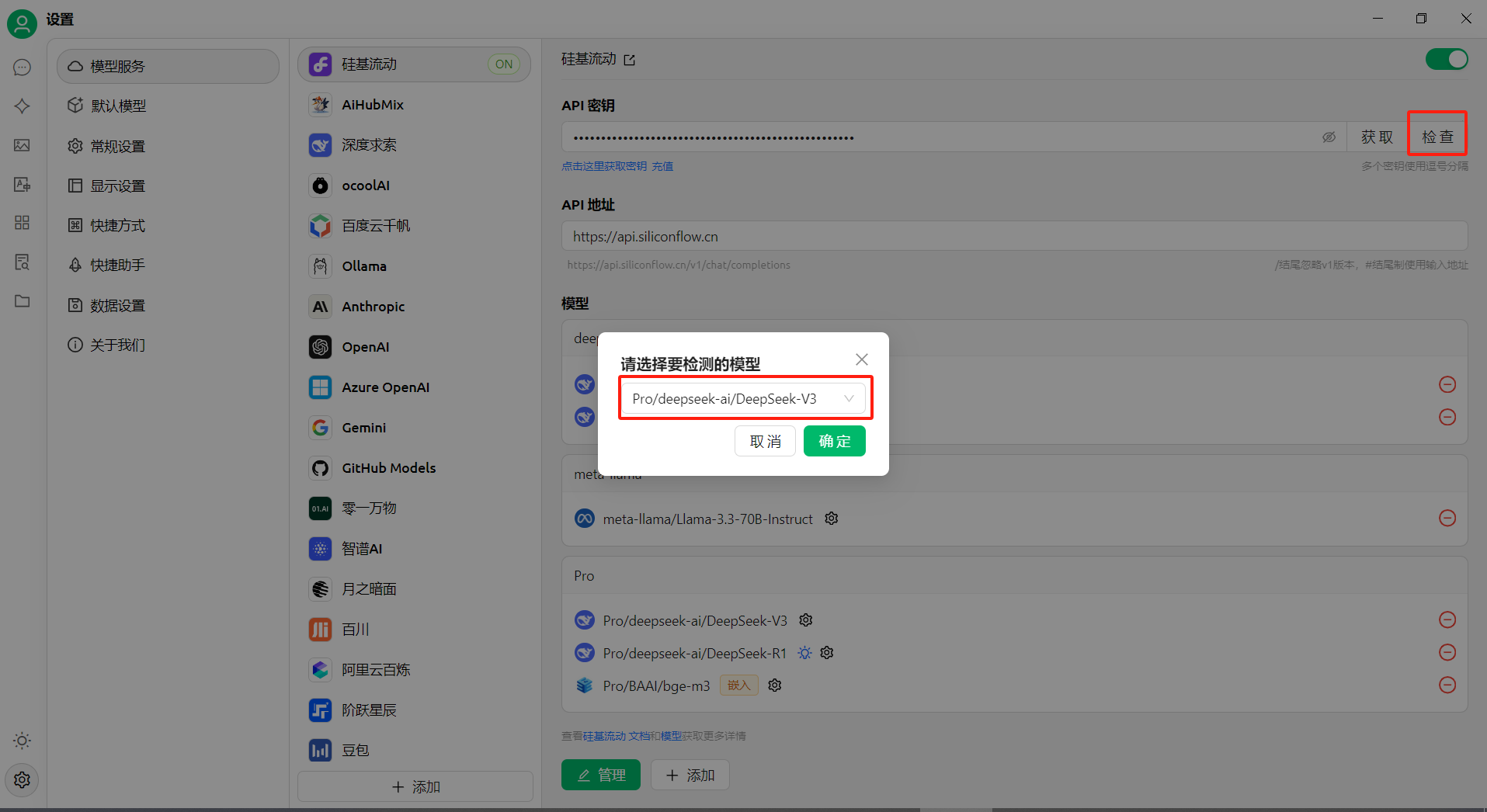
Task: Cancel with 取消 in the dialog
Action: click(765, 441)
